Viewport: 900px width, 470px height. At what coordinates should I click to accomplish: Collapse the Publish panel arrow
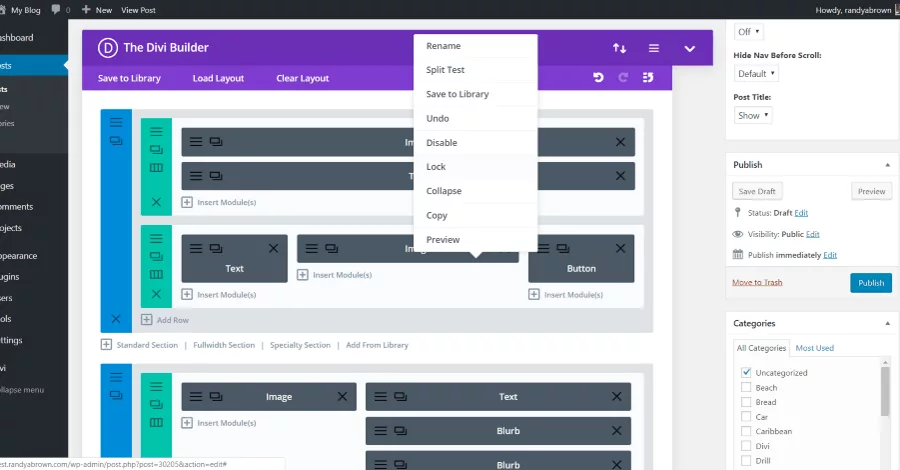pos(887,165)
